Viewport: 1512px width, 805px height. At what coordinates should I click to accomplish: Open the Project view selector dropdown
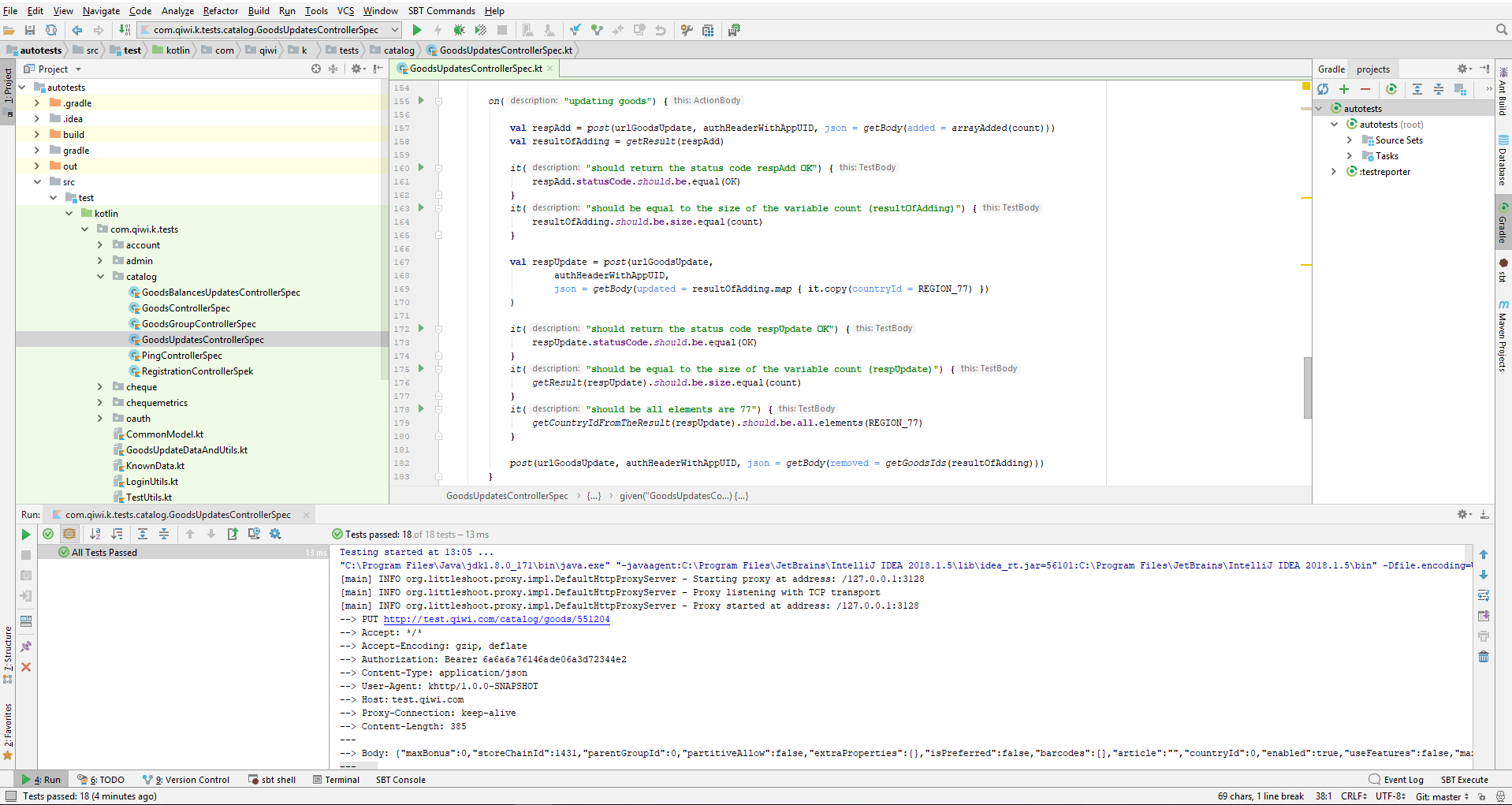[x=78, y=69]
